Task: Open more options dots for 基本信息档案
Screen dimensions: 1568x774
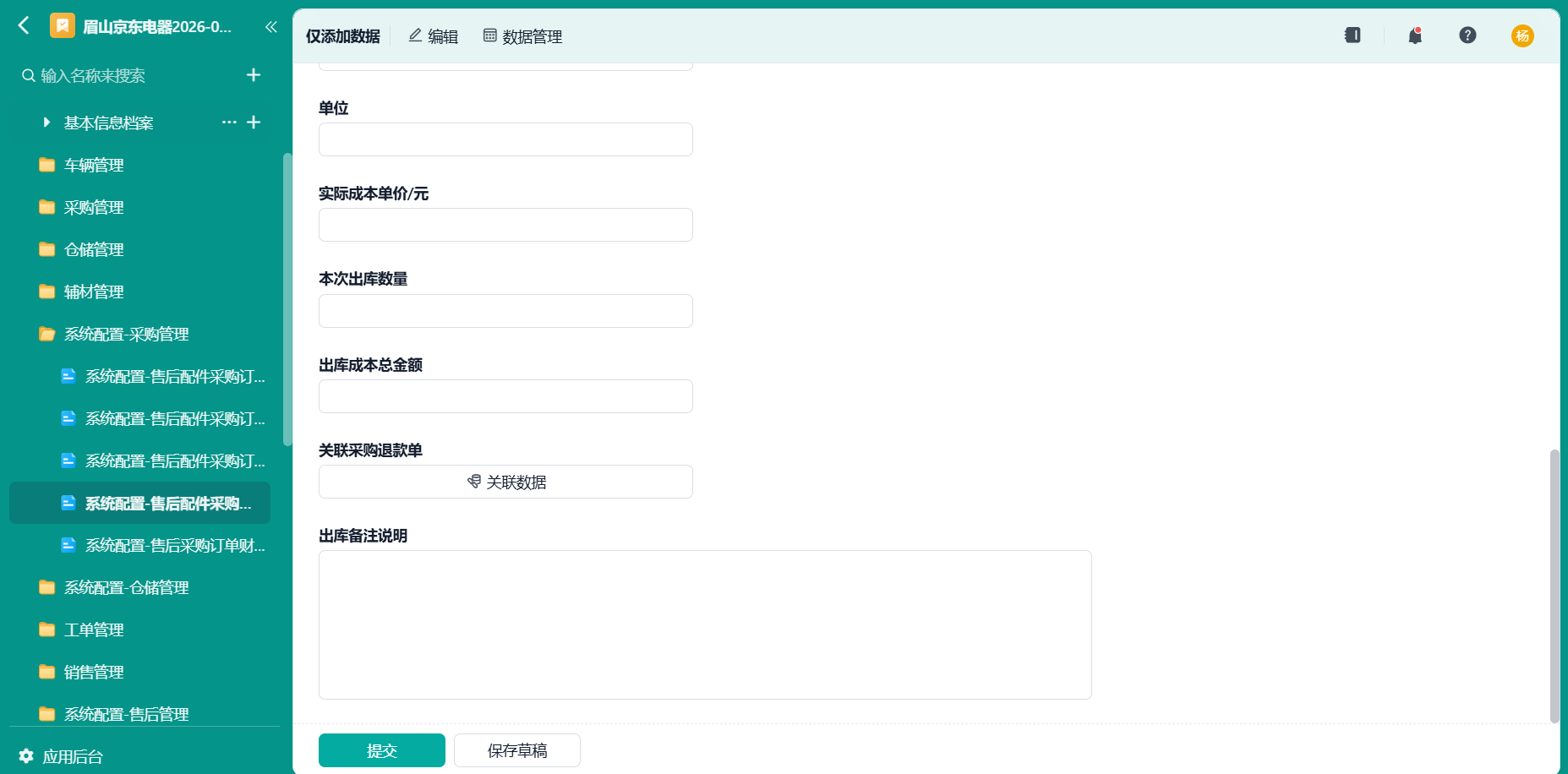Action: pyautogui.click(x=229, y=123)
